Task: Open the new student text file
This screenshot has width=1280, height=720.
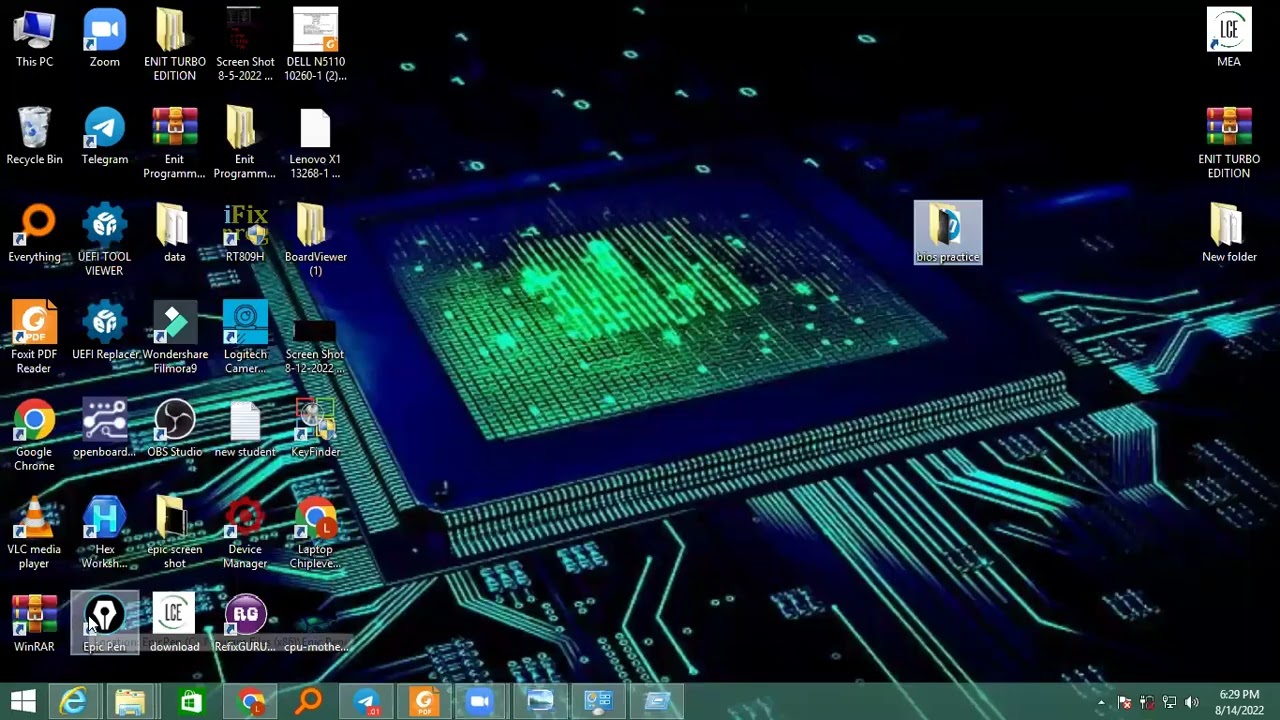Action: (x=245, y=429)
